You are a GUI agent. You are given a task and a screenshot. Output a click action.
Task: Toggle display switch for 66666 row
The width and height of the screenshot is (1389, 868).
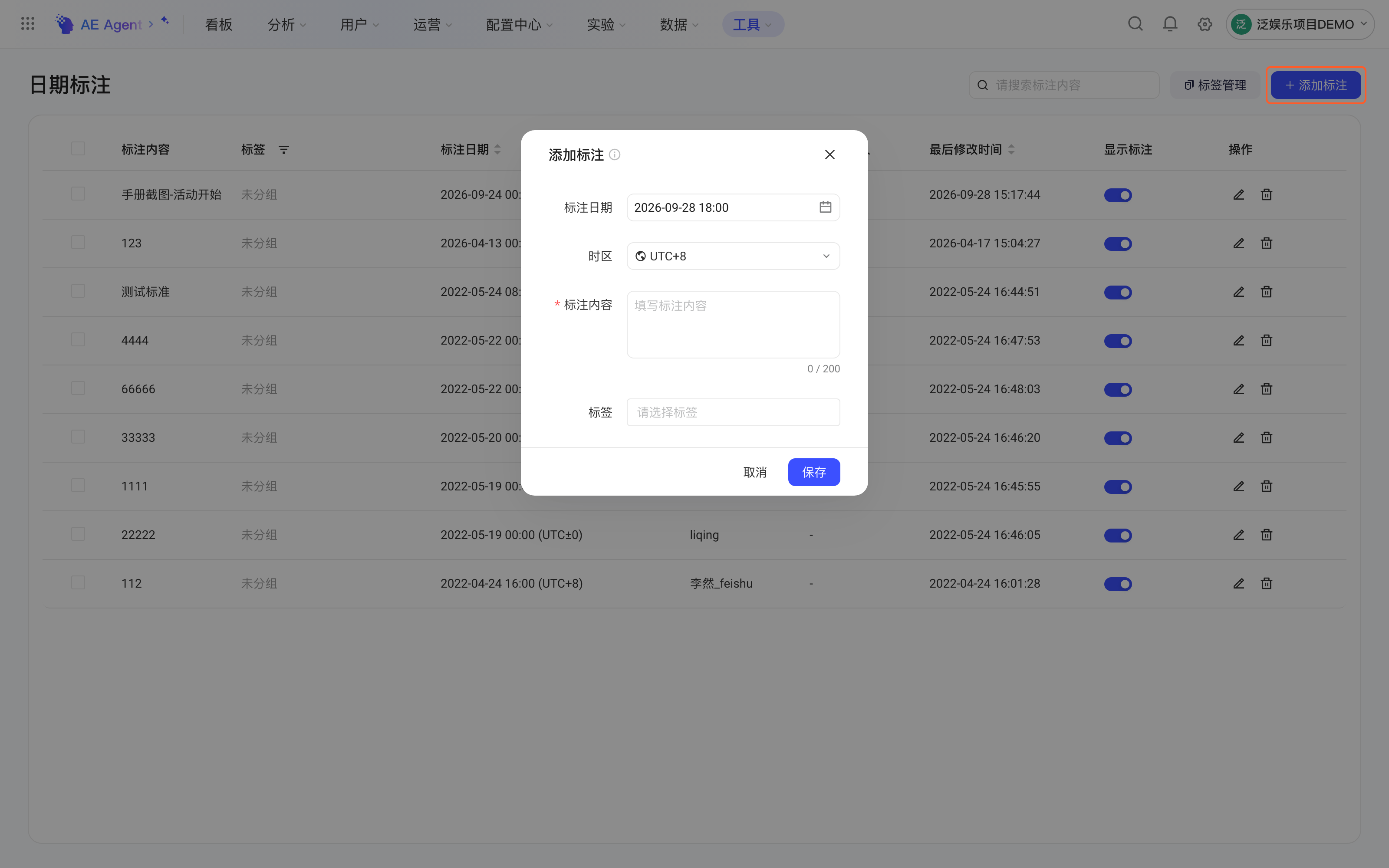tap(1118, 390)
